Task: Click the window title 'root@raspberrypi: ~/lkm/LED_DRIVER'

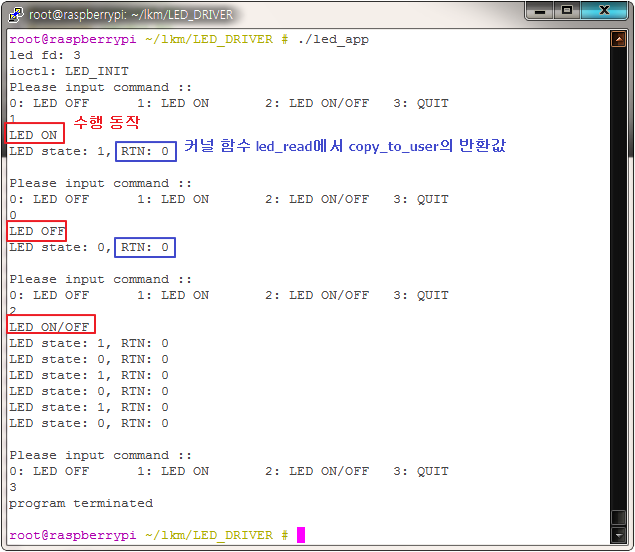Action: coord(131,15)
